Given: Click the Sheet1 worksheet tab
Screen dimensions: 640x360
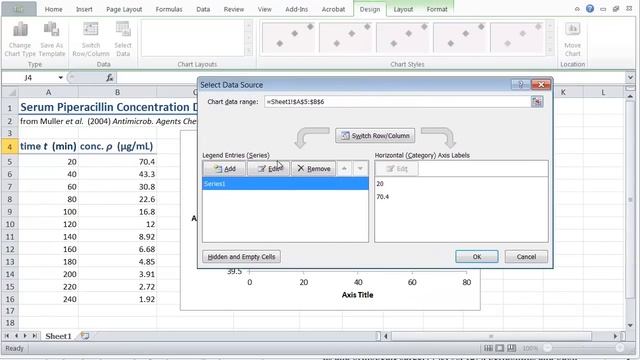Looking at the screenshot, I should pos(58,336).
